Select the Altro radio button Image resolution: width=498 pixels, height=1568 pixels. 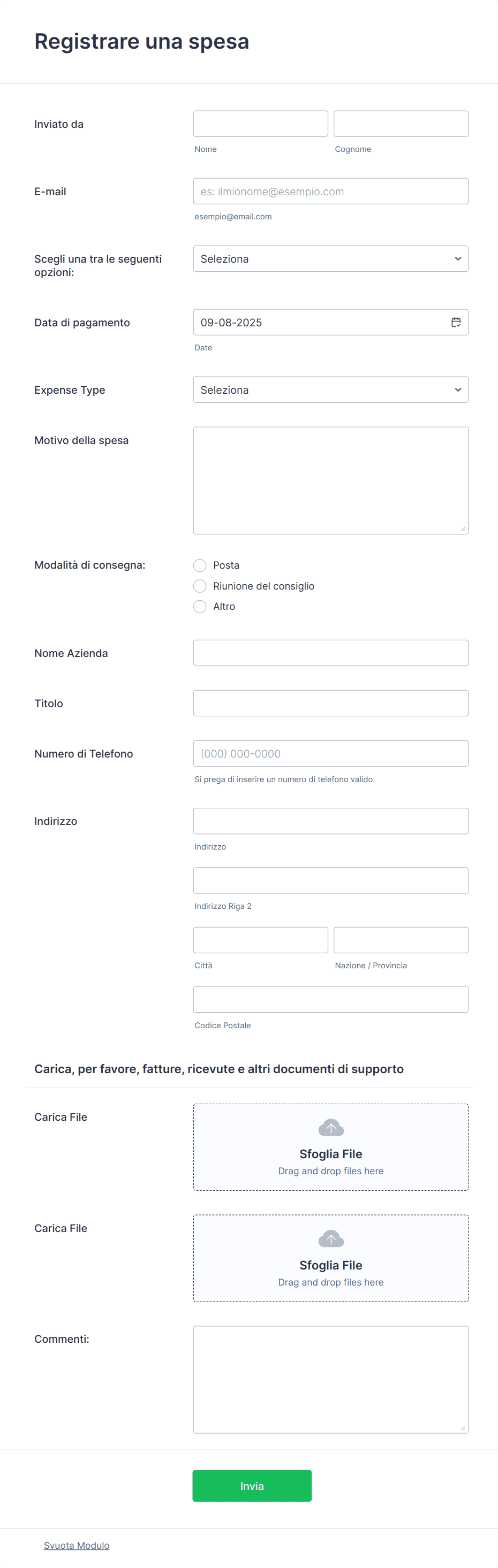(x=200, y=606)
